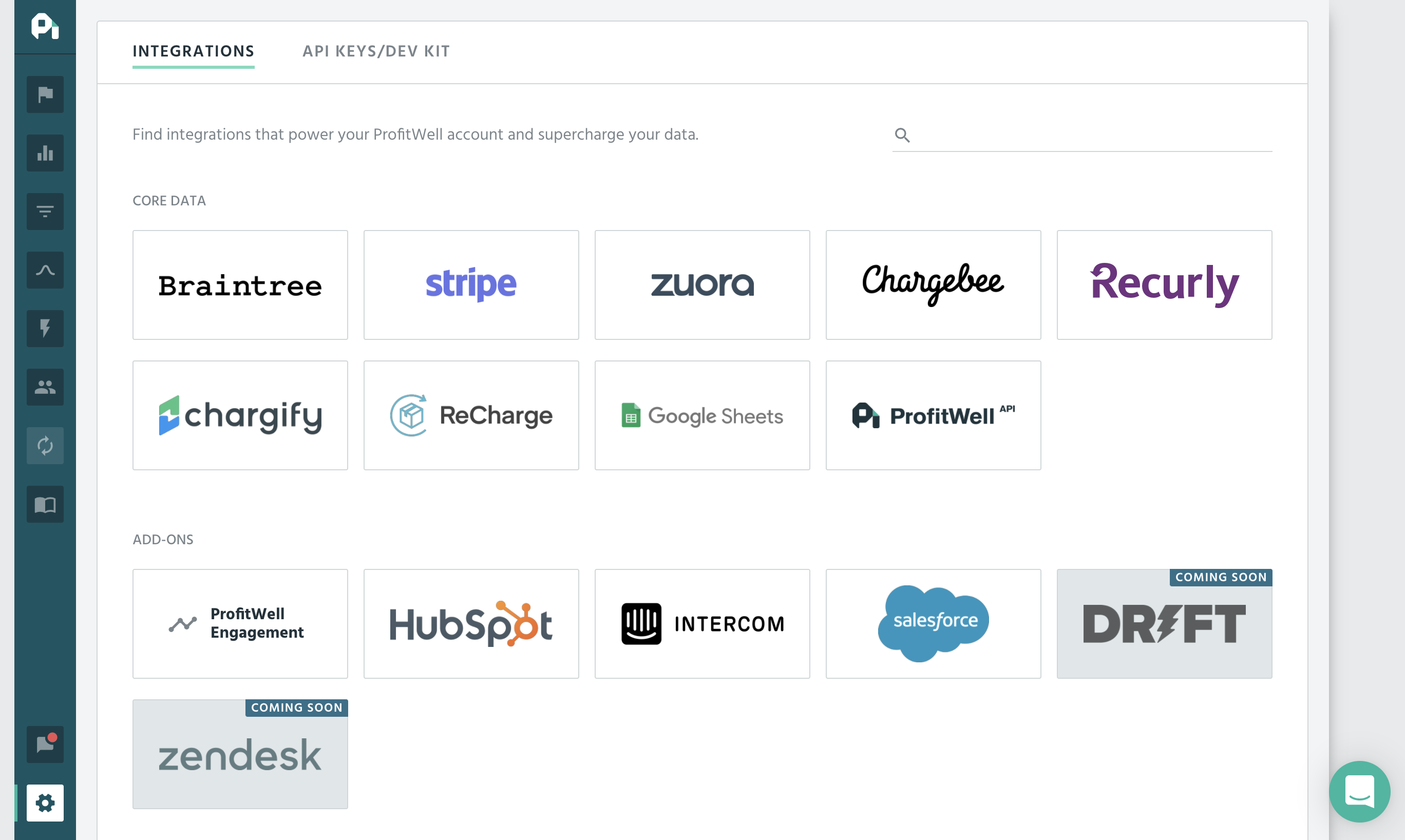The image size is (1405, 840).
Task: Focus the integrations search field
Action: point(1083,136)
